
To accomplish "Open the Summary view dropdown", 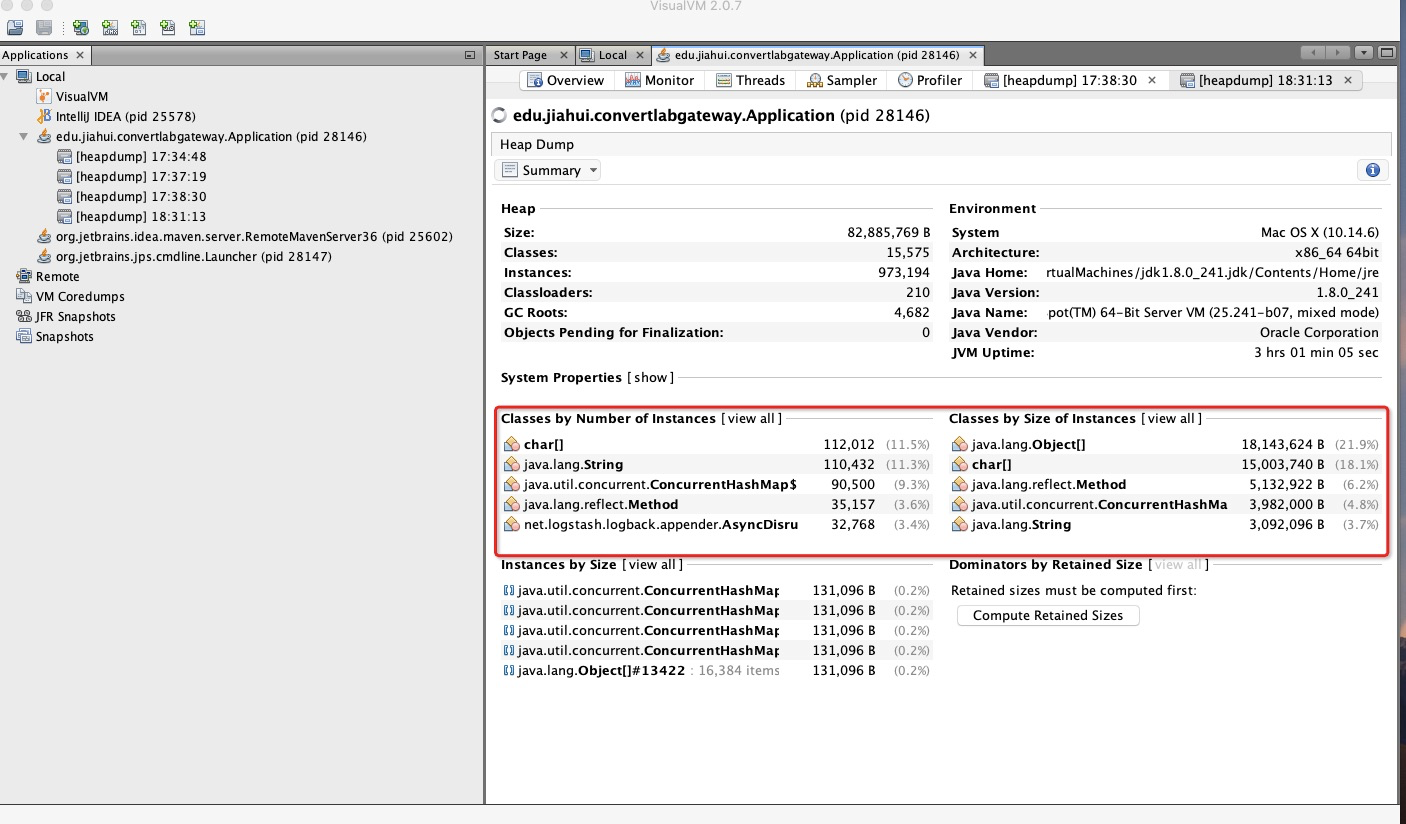I will [549, 170].
